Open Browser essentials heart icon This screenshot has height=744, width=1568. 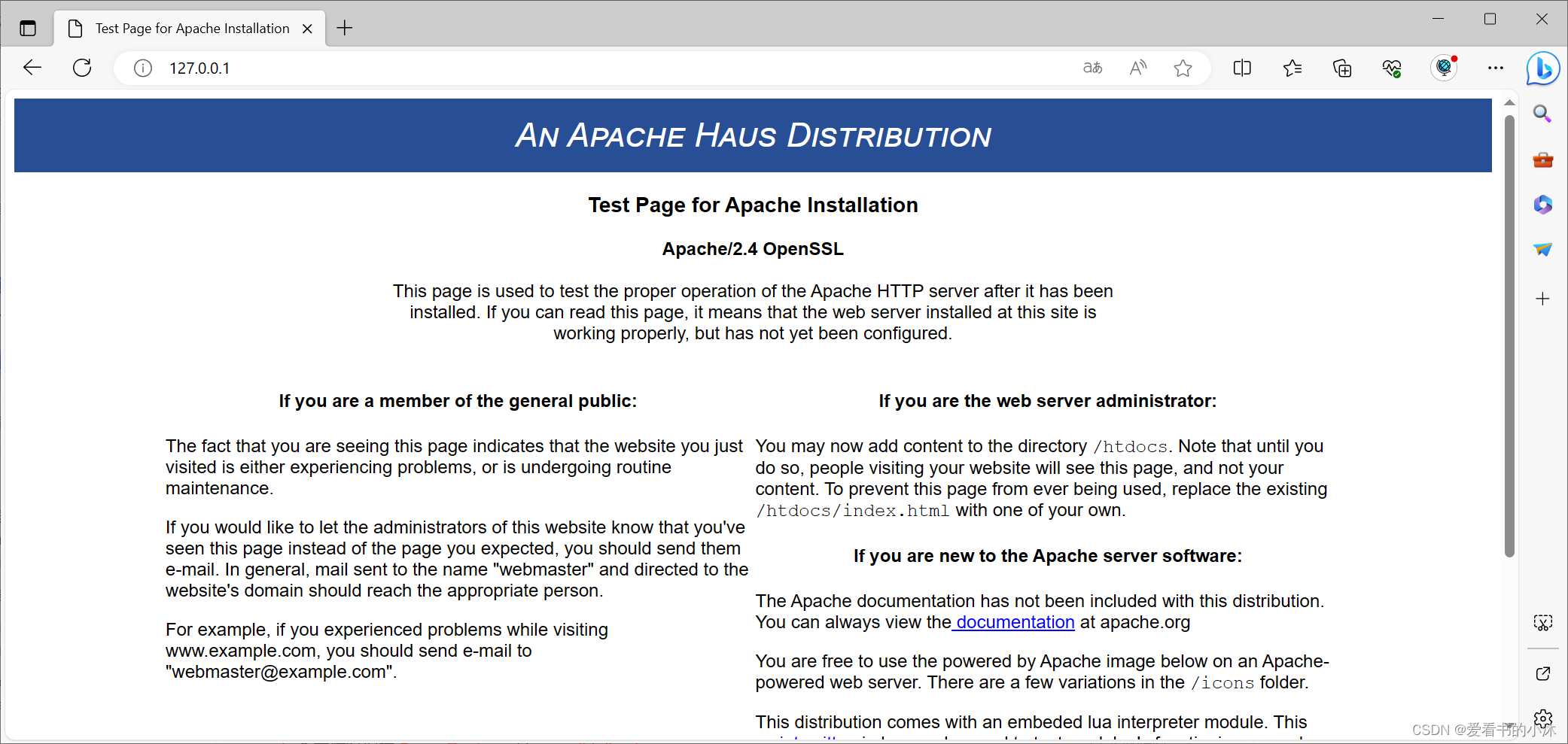click(1392, 68)
